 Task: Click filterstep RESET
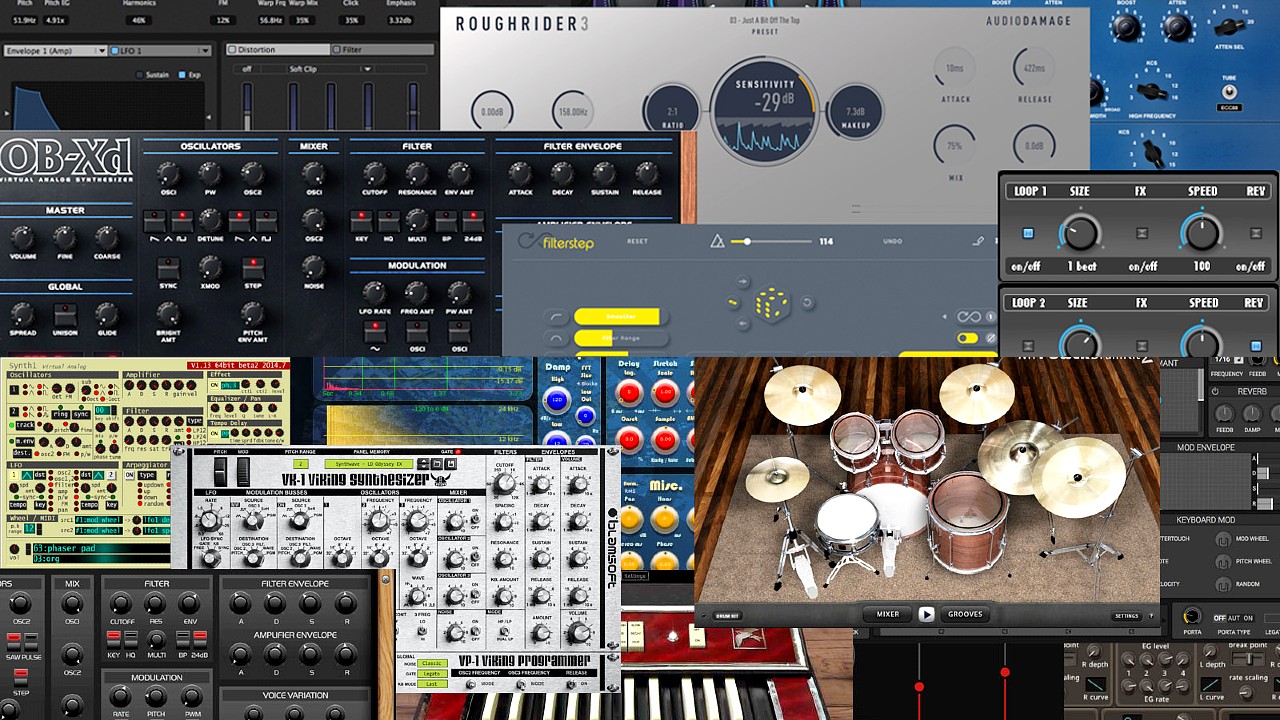tap(637, 241)
